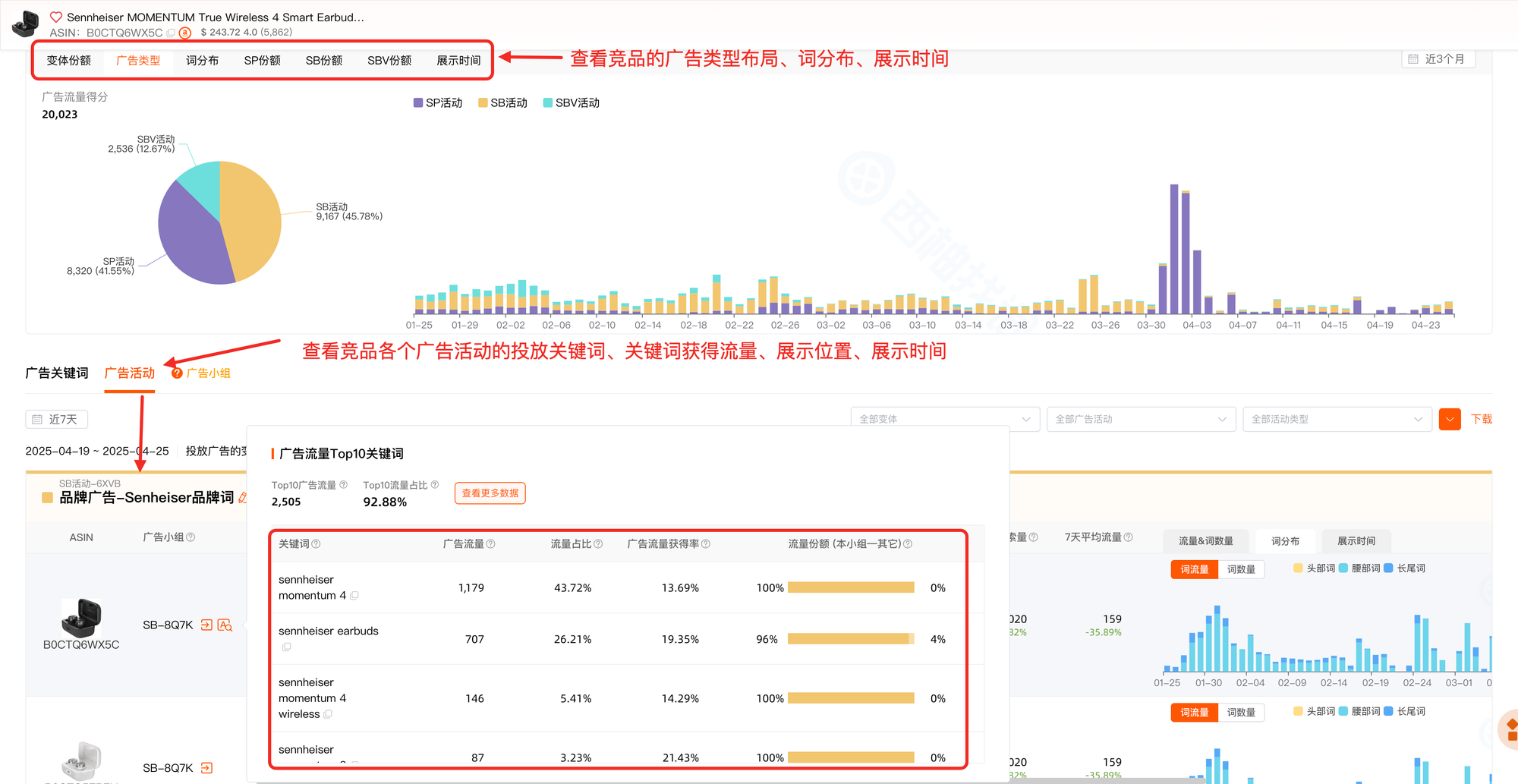Open help tooltip beside 广告小组 tab
This screenshot has width=1518, height=784.
177,373
